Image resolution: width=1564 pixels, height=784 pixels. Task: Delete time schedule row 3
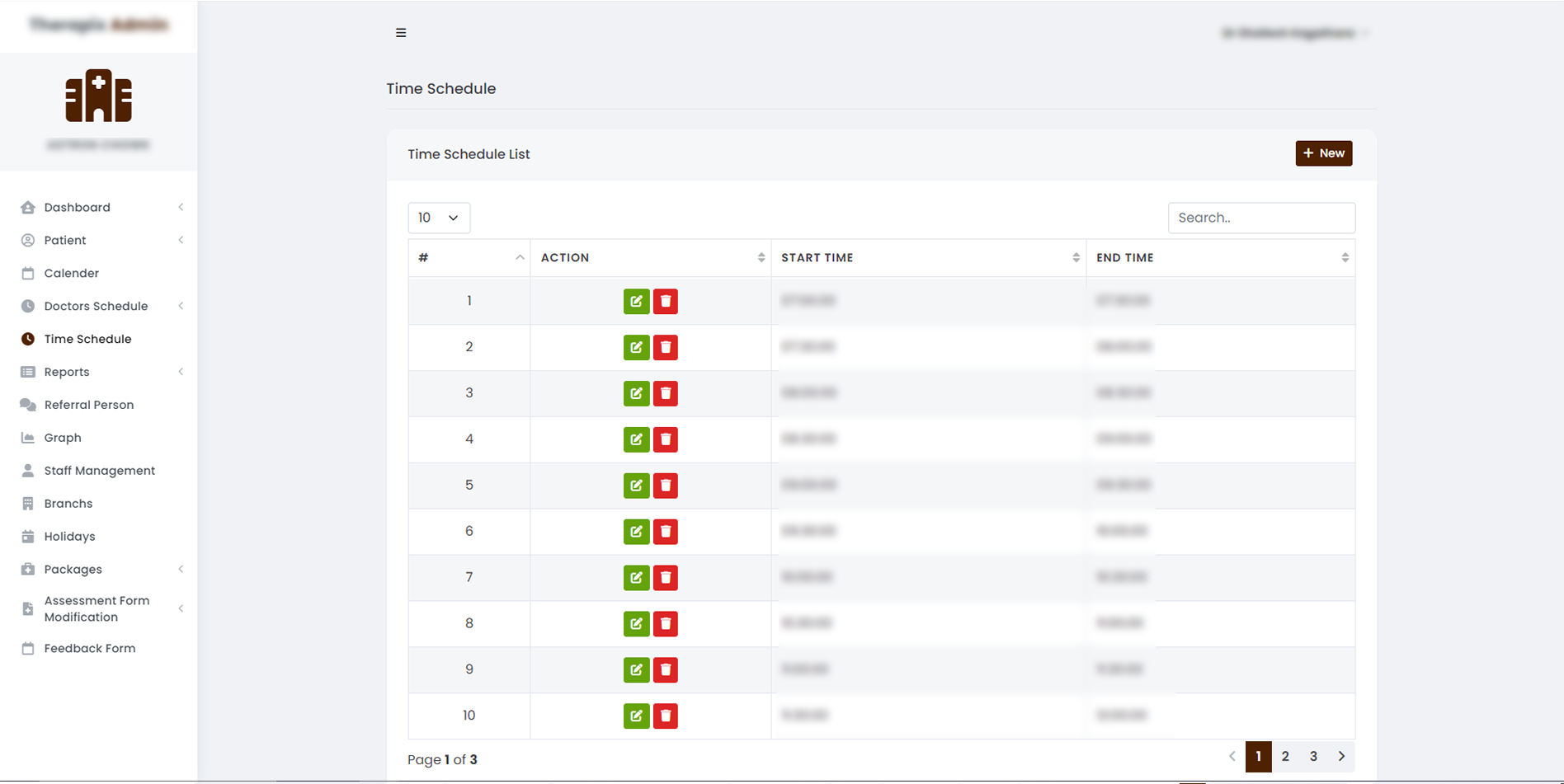pos(666,393)
